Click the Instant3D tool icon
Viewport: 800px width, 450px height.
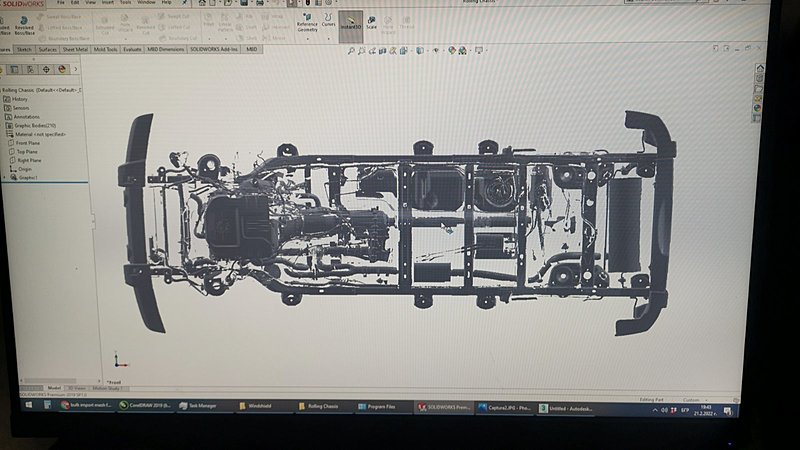[351, 22]
